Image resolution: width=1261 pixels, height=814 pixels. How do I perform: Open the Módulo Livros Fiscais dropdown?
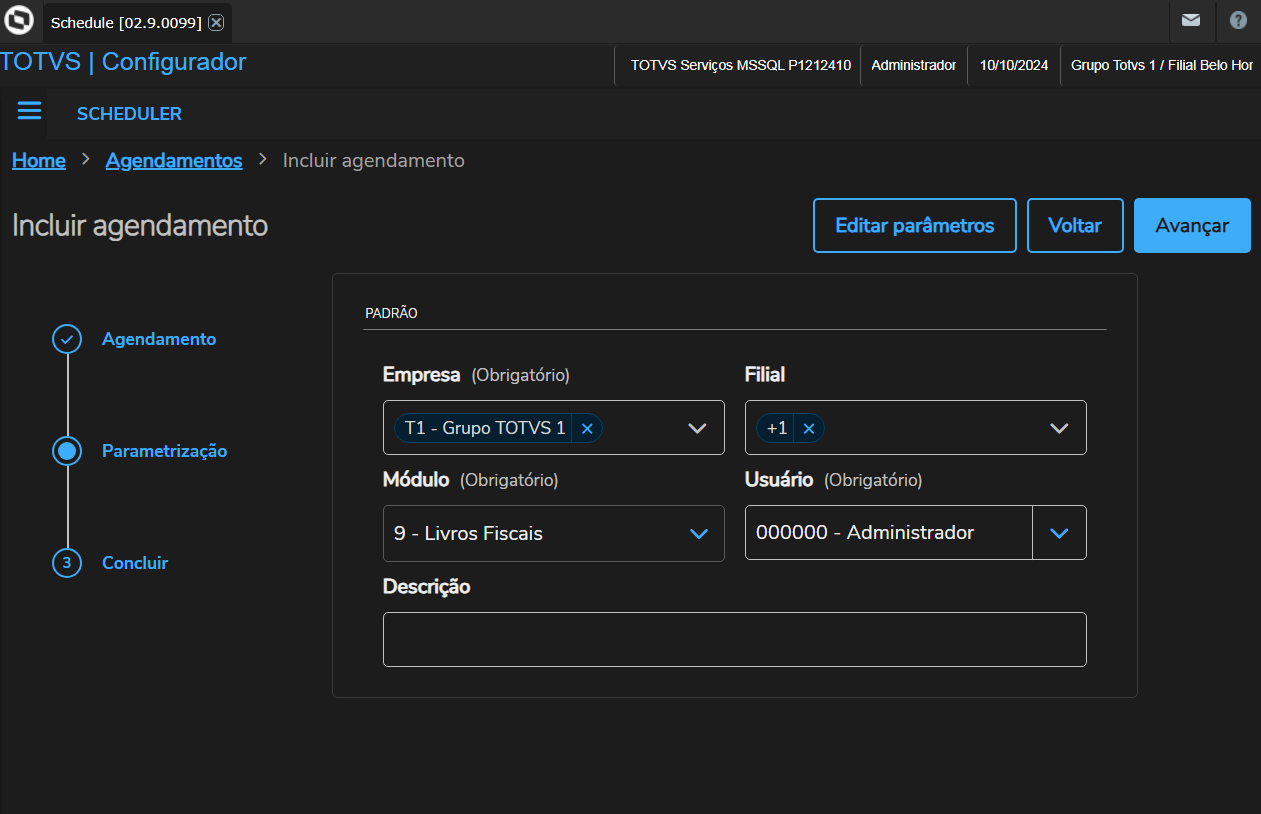pos(554,533)
